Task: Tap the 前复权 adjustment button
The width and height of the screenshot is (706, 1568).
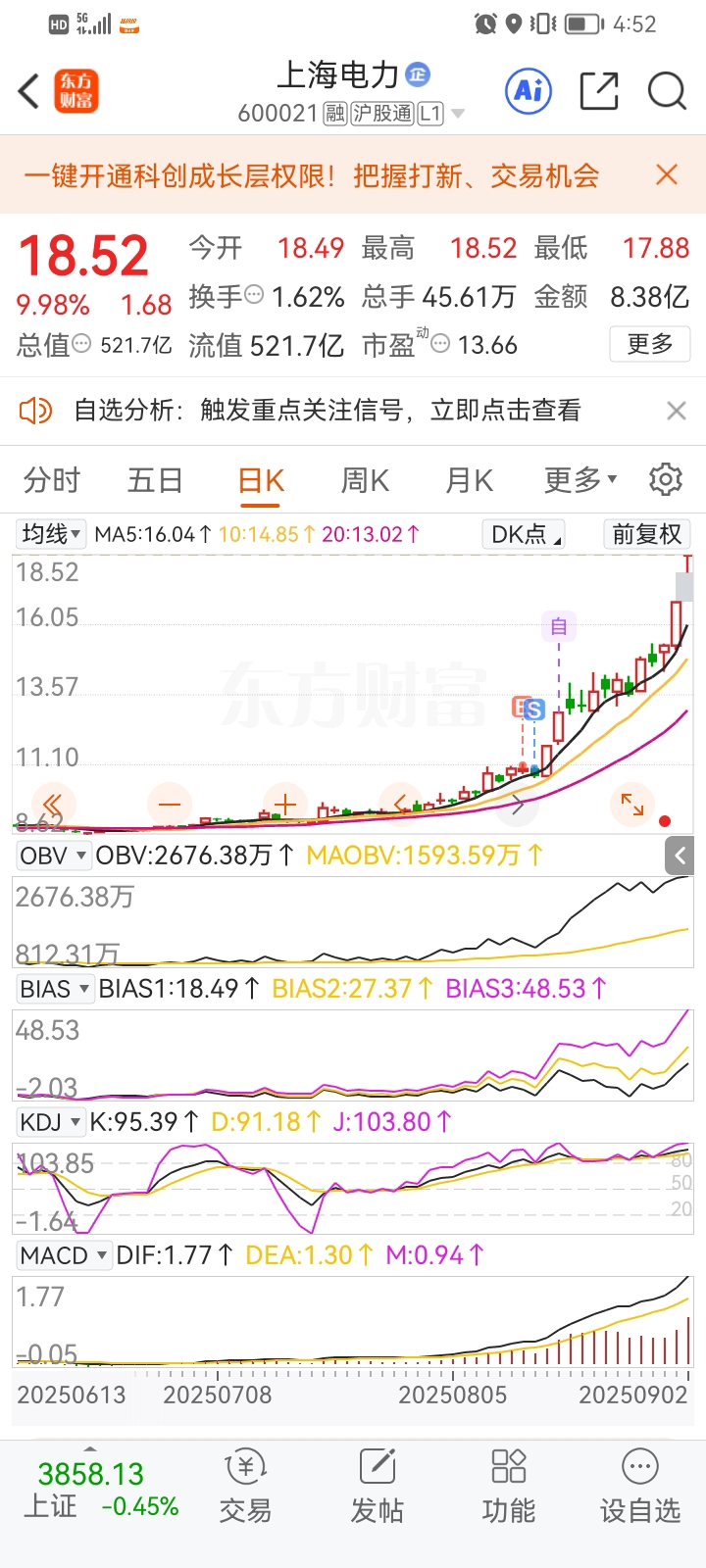Action: 646,534
